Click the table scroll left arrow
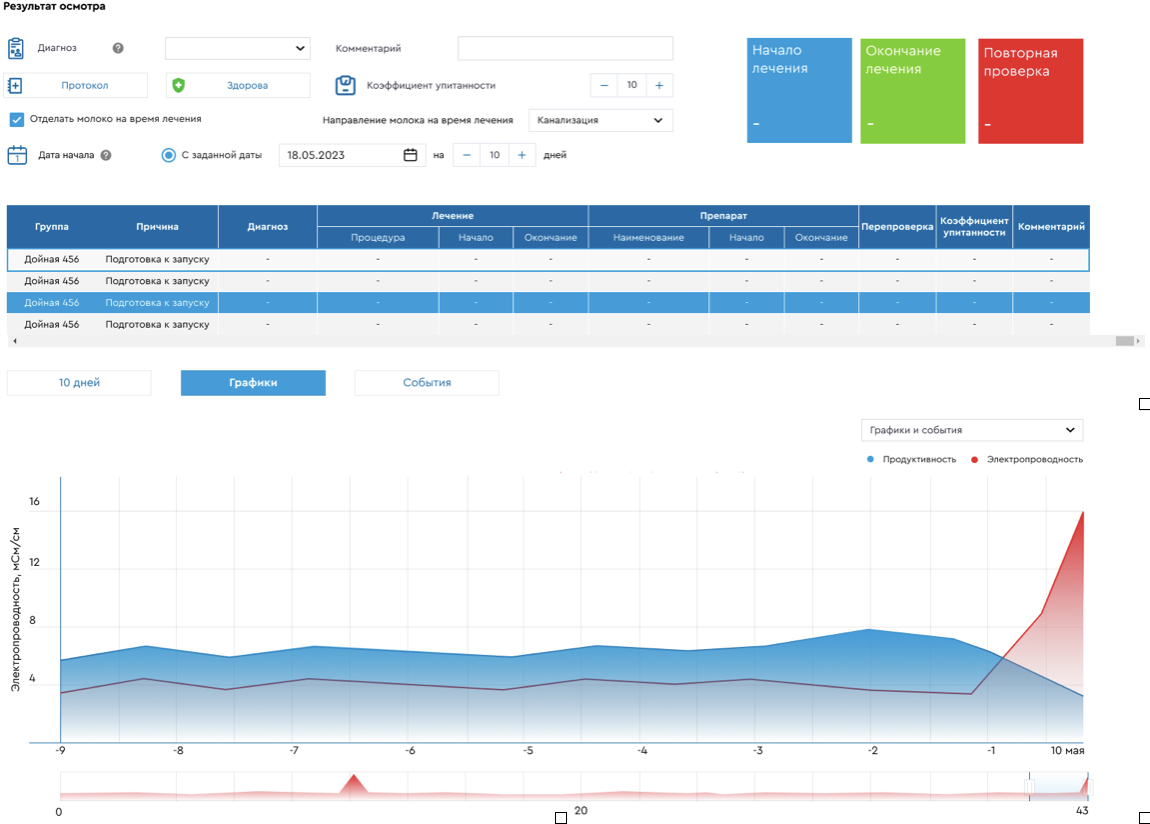Viewport: 1150px width, 824px height. 15,341
